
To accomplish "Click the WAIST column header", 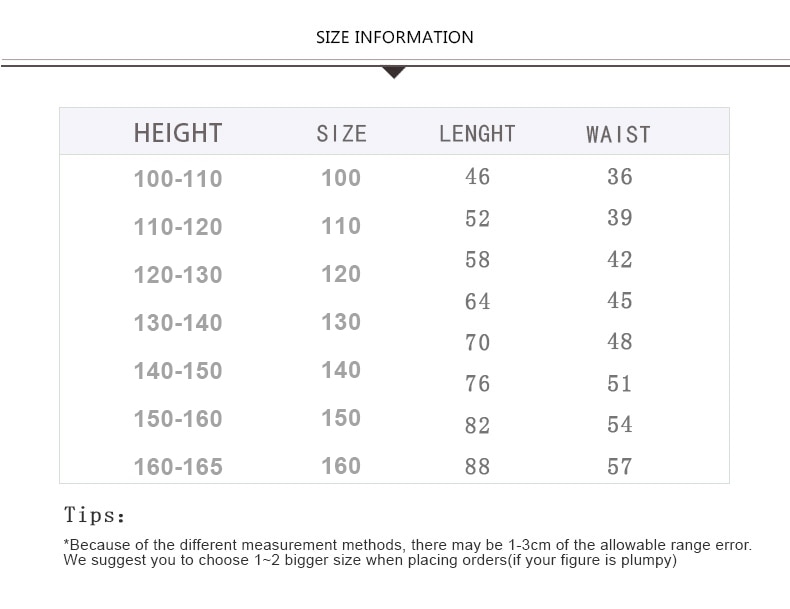I will pos(619,134).
